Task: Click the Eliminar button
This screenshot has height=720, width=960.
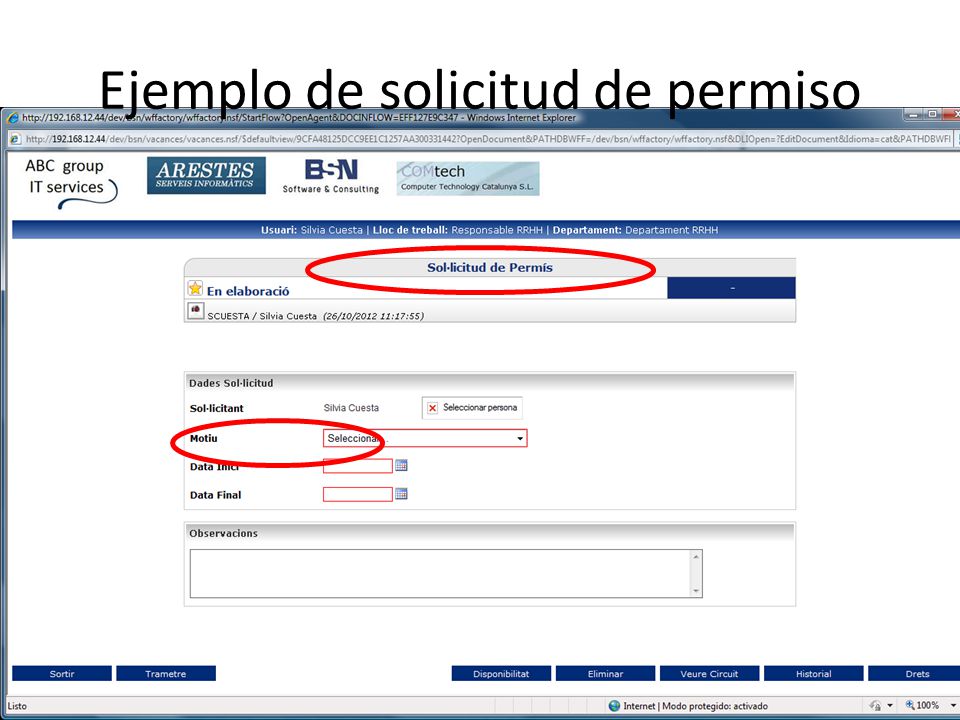Action: click(x=606, y=673)
